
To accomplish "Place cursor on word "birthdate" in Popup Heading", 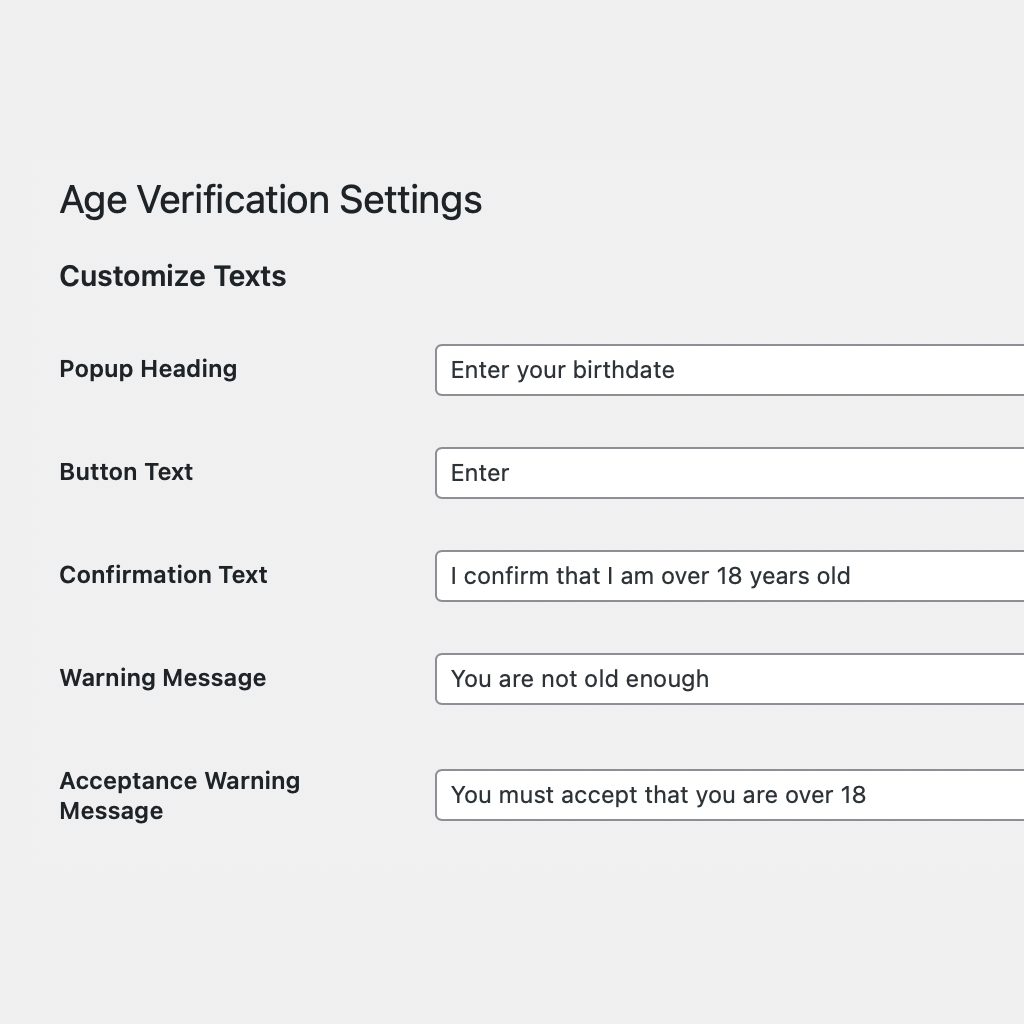I will coord(624,370).
